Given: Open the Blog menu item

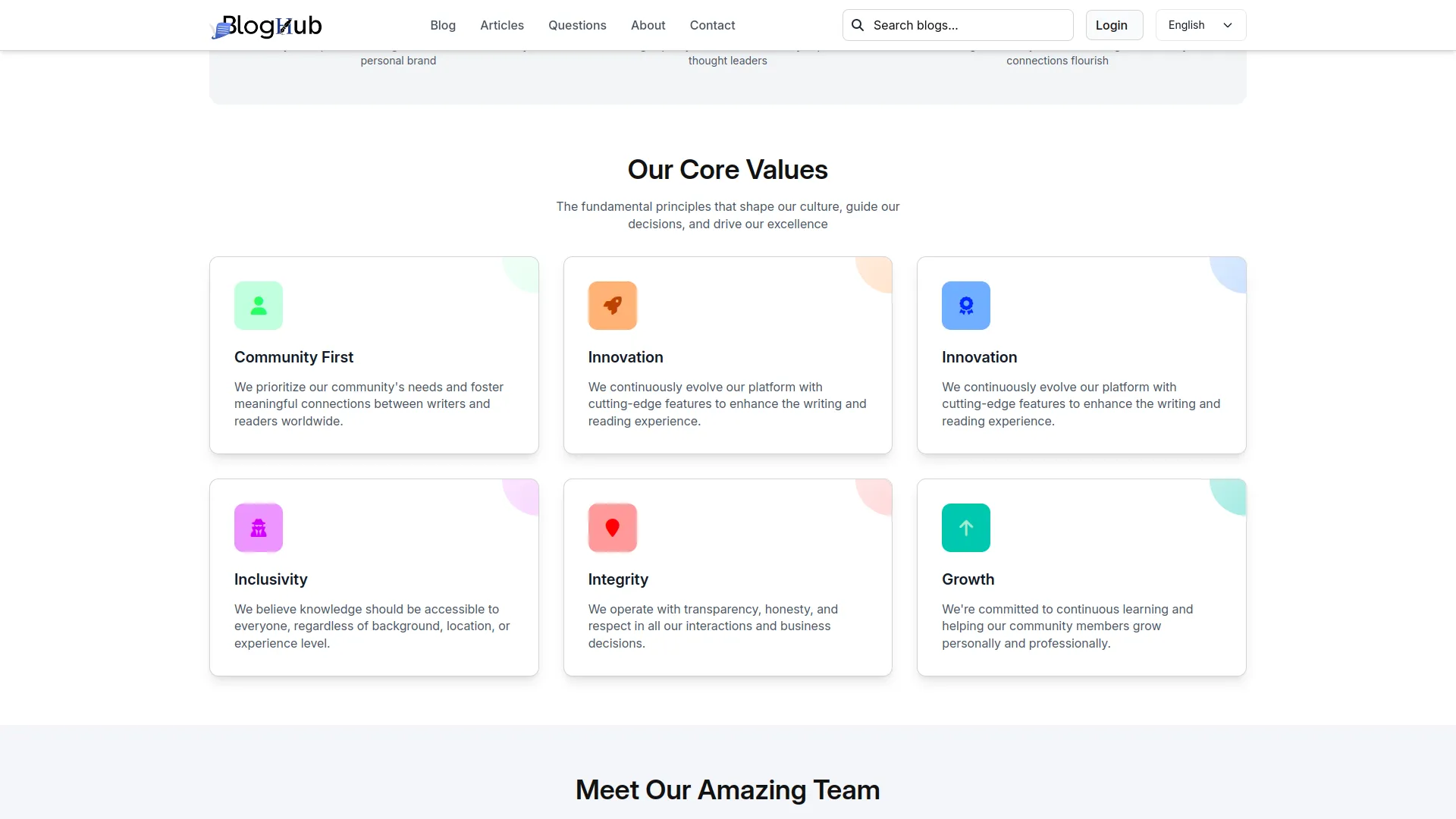Looking at the screenshot, I should (x=443, y=25).
